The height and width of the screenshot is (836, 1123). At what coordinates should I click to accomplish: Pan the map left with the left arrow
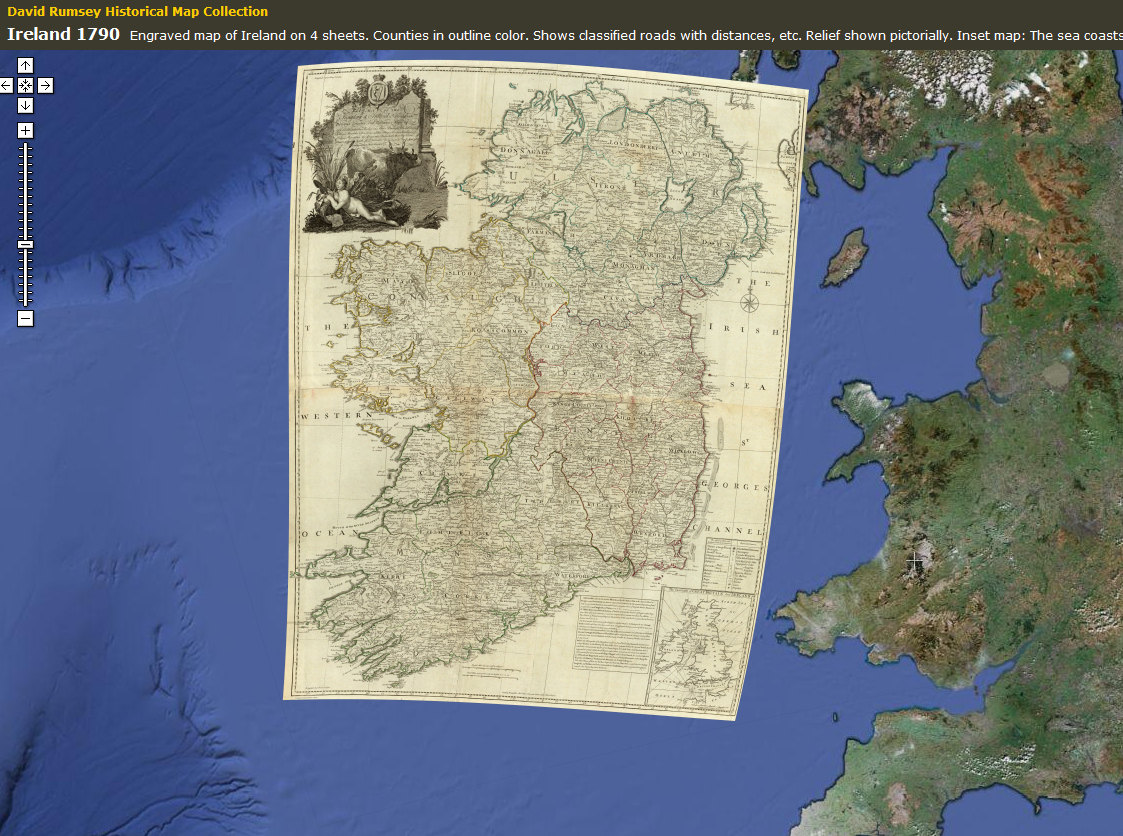coord(6,86)
